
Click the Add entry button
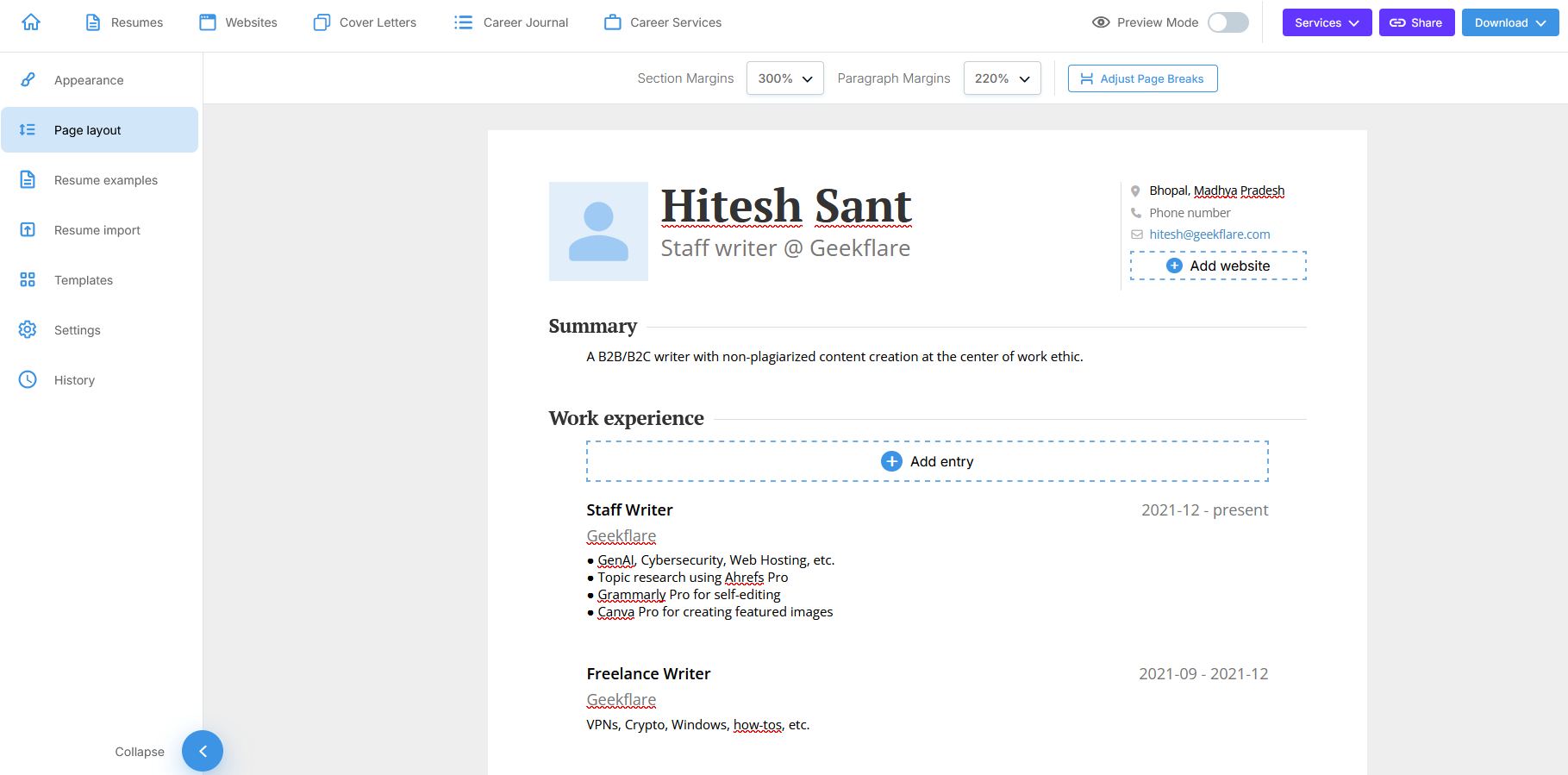click(927, 461)
